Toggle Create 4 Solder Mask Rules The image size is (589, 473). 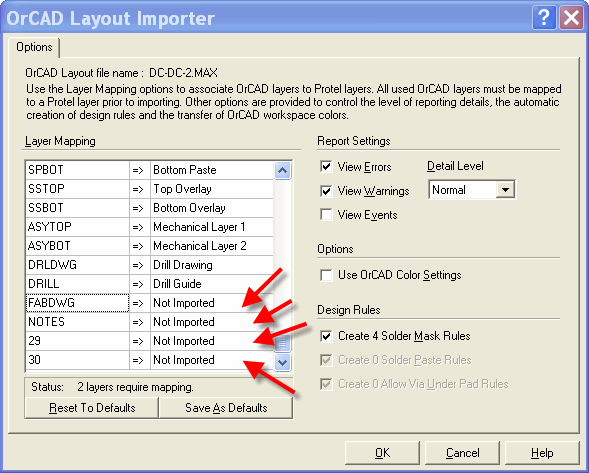point(326,336)
